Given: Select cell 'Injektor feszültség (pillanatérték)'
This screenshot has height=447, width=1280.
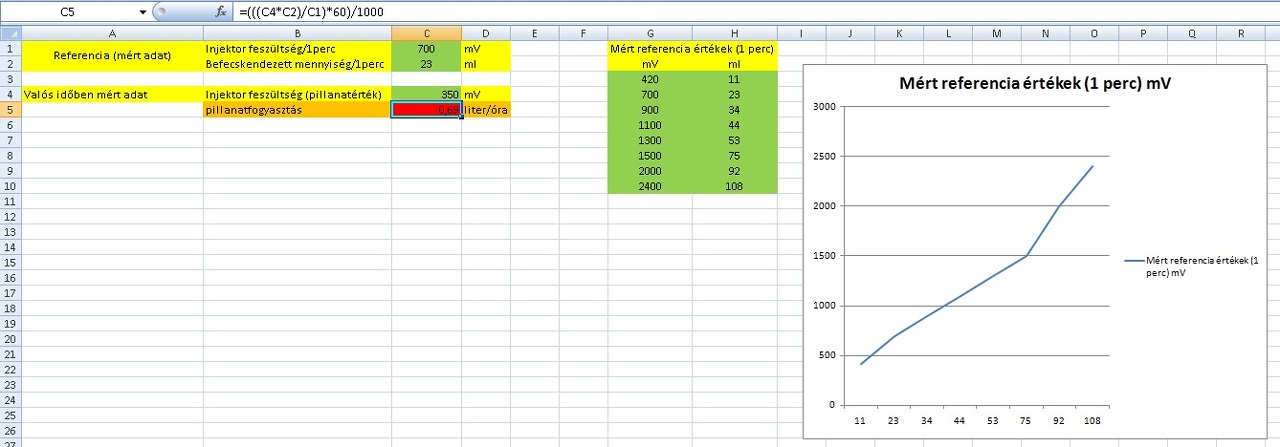Looking at the screenshot, I should (x=297, y=94).
